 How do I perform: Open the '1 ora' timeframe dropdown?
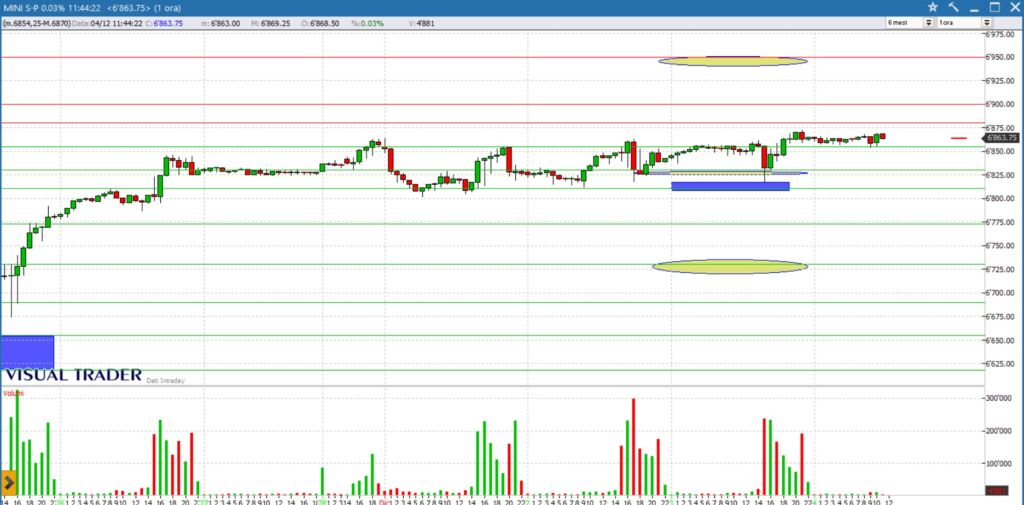click(987, 22)
